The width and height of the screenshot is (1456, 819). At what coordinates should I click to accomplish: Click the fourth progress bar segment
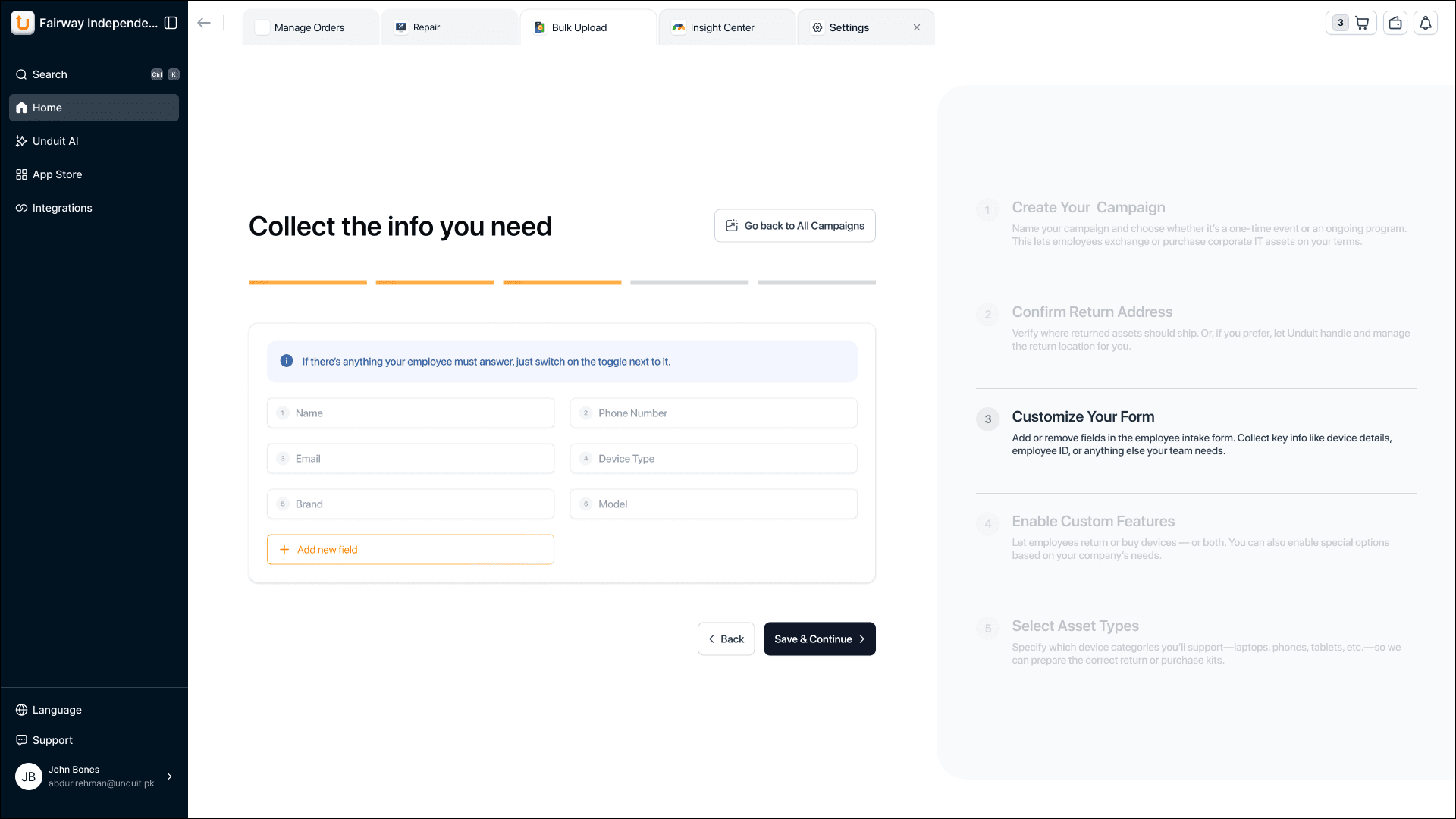click(x=689, y=282)
